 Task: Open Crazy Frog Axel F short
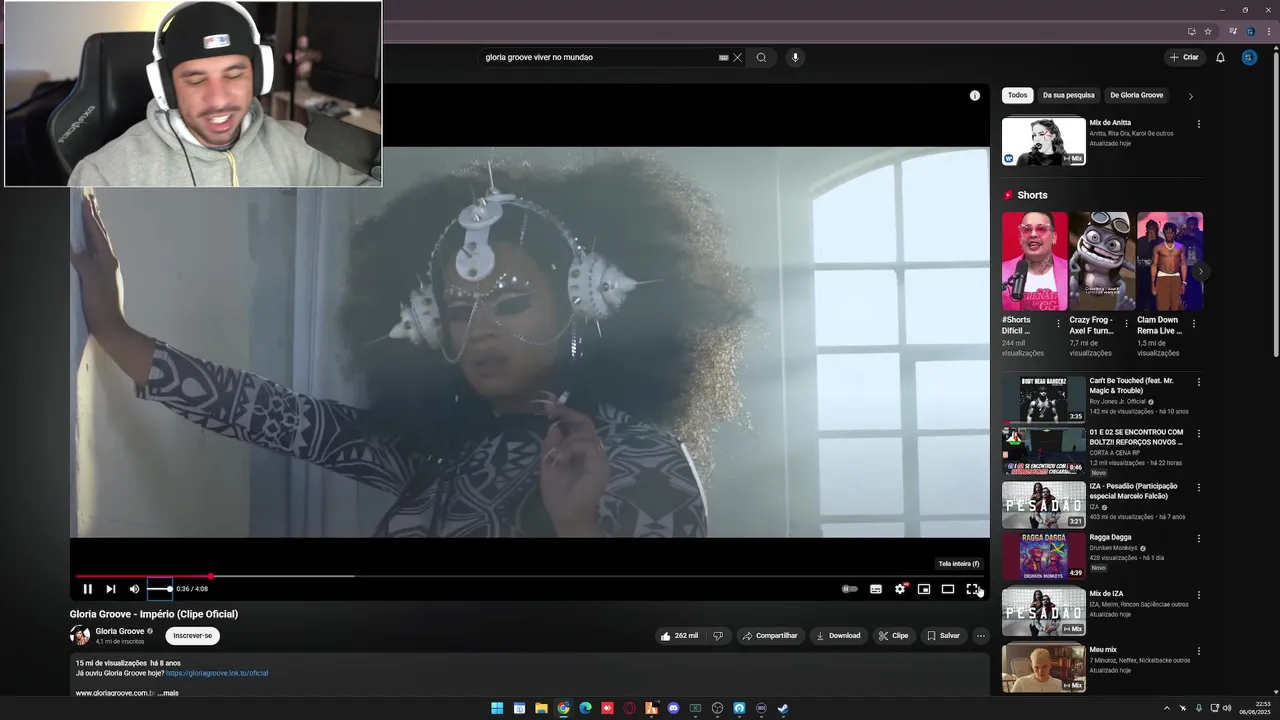click(x=1102, y=262)
